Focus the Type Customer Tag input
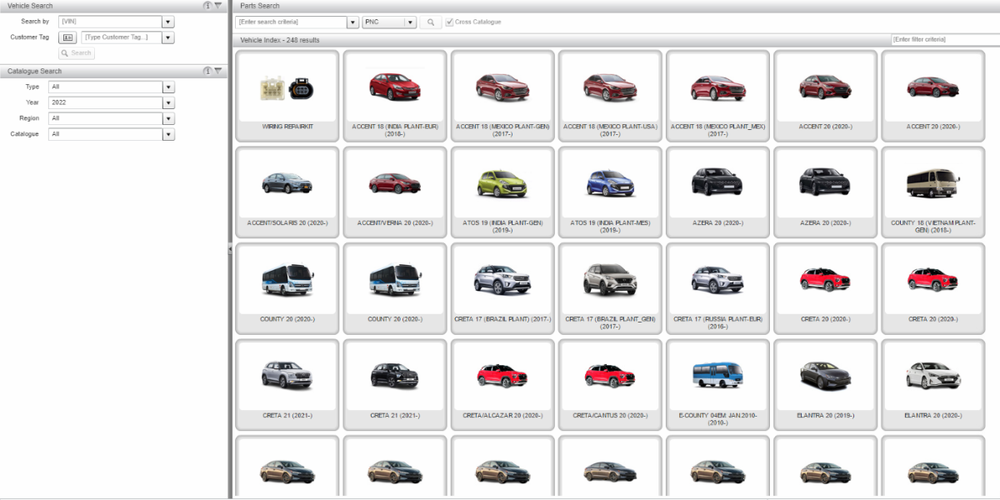The width and height of the screenshot is (1000, 500). (x=122, y=38)
